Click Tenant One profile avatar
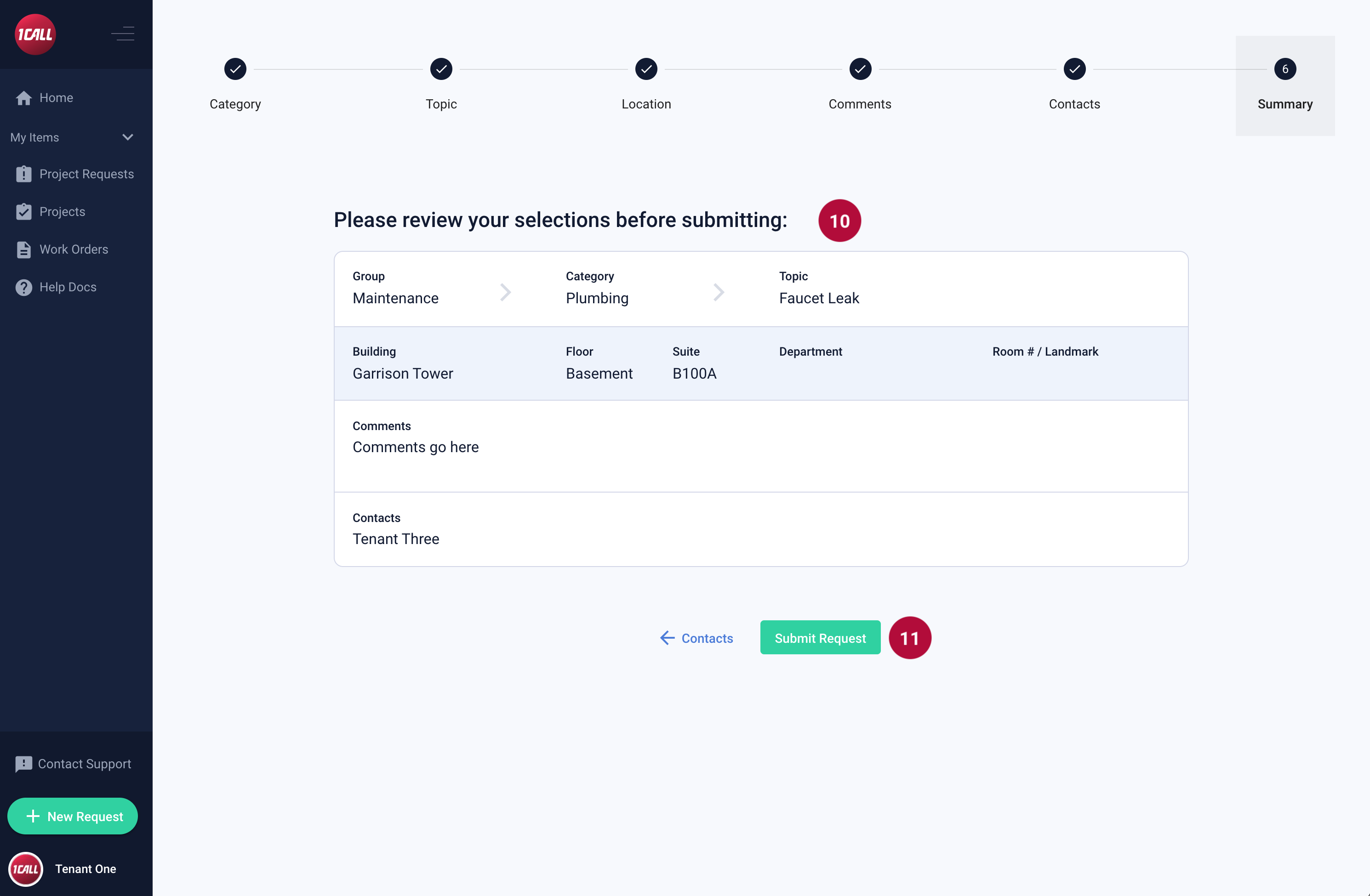1370x896 pixels. 26,868
